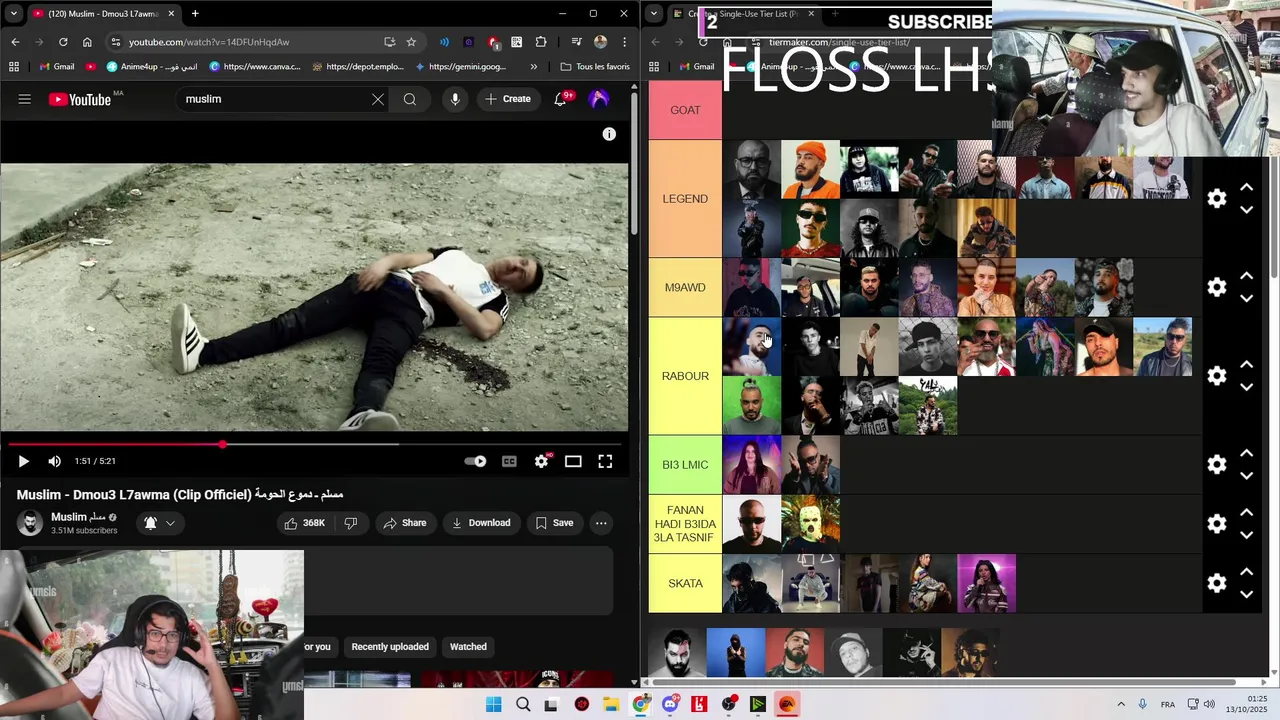This screenshot has width=1280, height=720.
Task: Open settings for FANAN HADI B3IDA tier
Action: click(x=1217, y=524)
